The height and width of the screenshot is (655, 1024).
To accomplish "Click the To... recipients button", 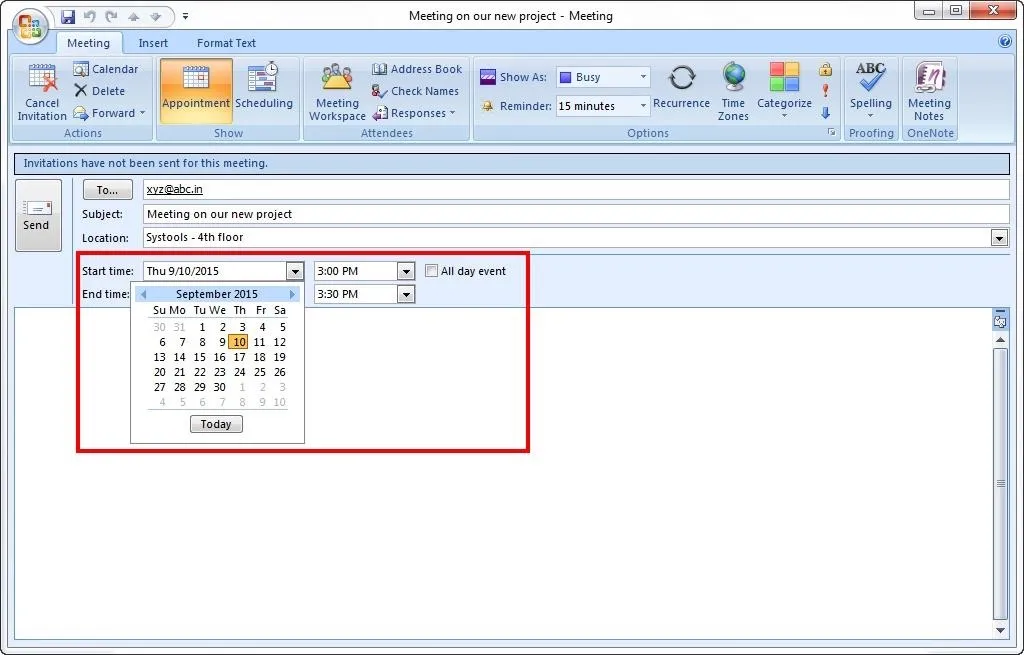I will 107,190.
